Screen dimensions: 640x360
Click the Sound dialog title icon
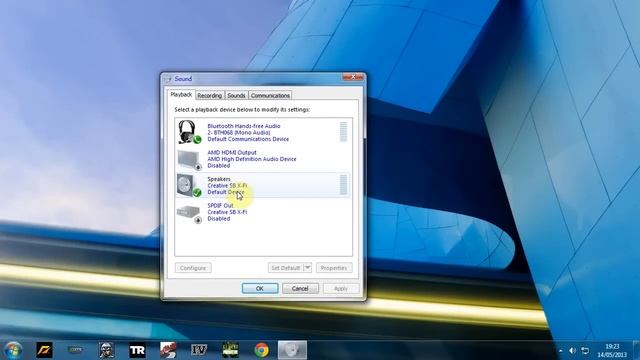167,79
